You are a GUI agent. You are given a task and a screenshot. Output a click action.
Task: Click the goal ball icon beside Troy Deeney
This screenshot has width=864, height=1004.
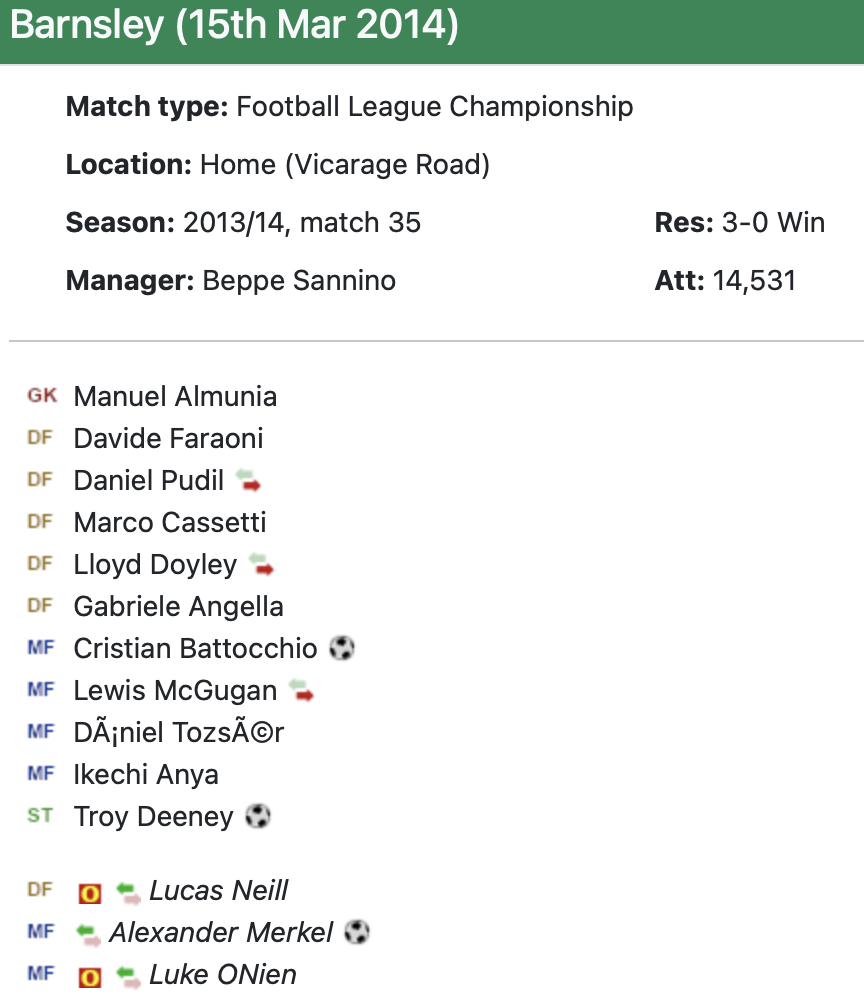(x=258, y=817)
